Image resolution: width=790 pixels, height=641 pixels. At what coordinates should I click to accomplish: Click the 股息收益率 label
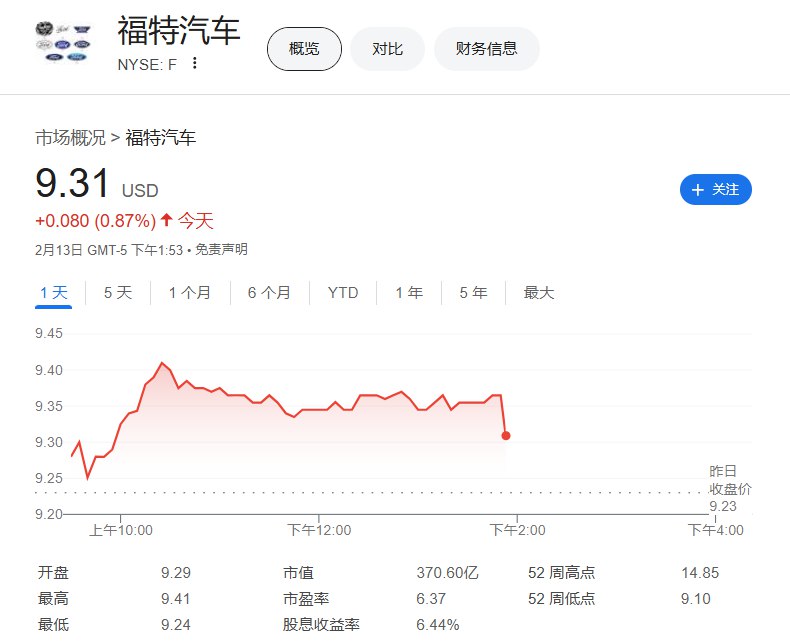(321, 625)
